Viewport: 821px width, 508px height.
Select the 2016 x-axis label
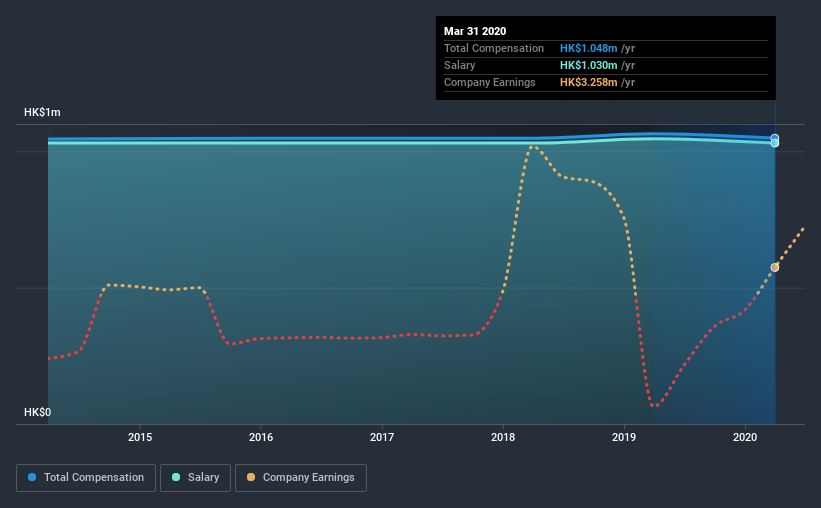[x=261, y=437]
